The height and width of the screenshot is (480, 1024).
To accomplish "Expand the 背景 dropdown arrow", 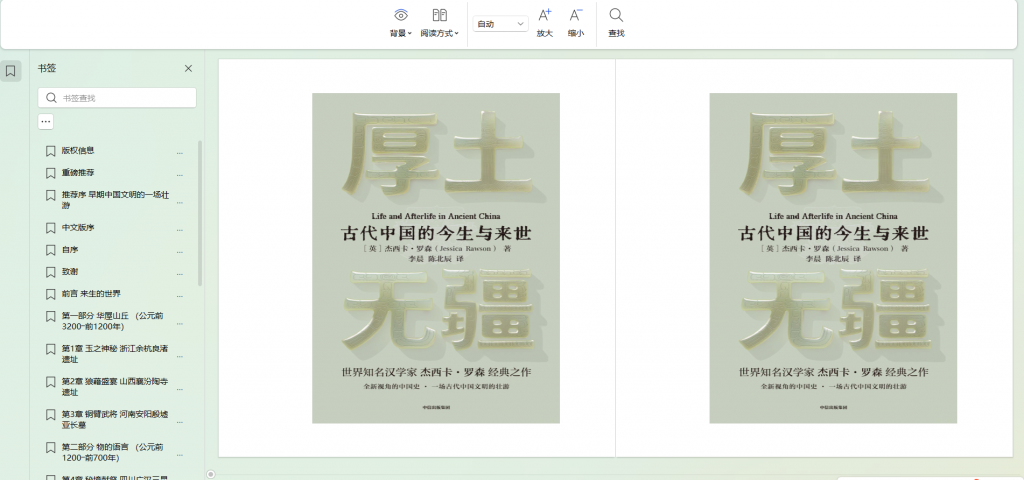I will pyautogui.click(x=409, y=33).
